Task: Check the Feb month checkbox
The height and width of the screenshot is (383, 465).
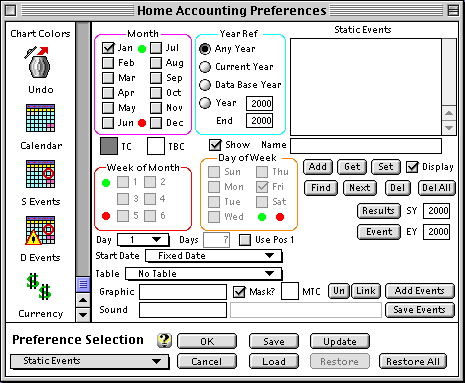Action: tap(108, 63)
